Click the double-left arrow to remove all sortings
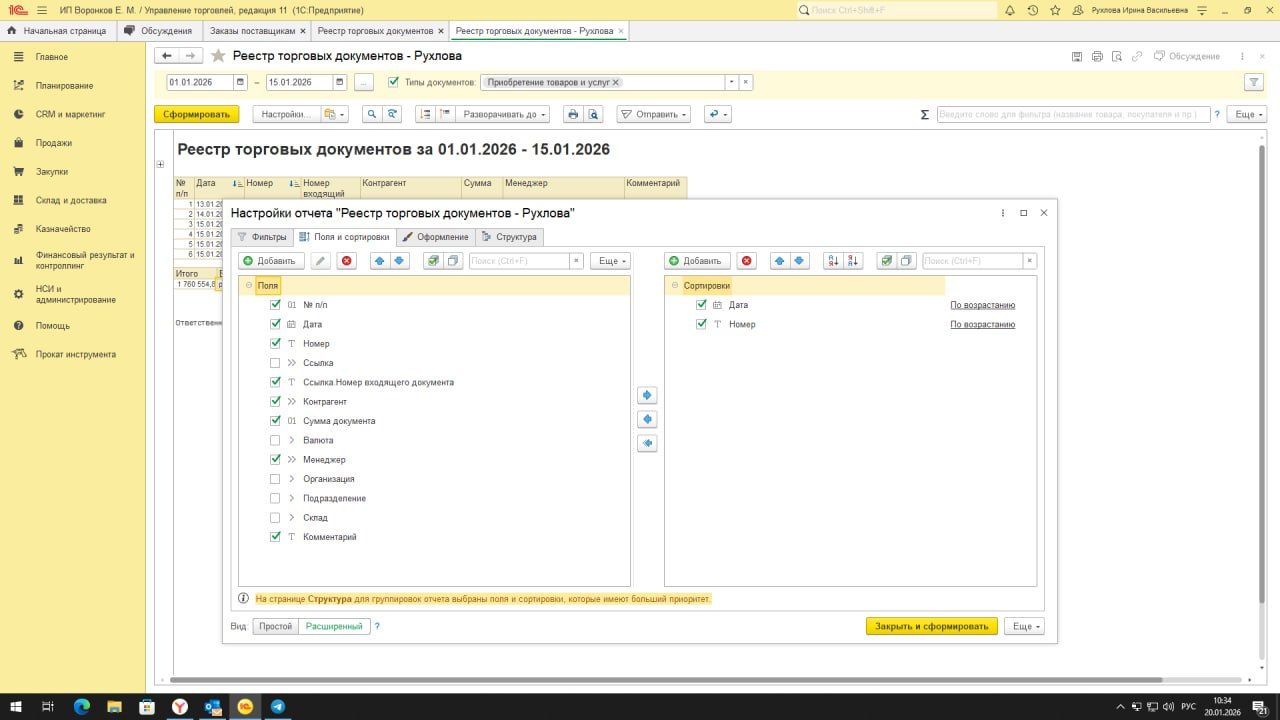 647,443
